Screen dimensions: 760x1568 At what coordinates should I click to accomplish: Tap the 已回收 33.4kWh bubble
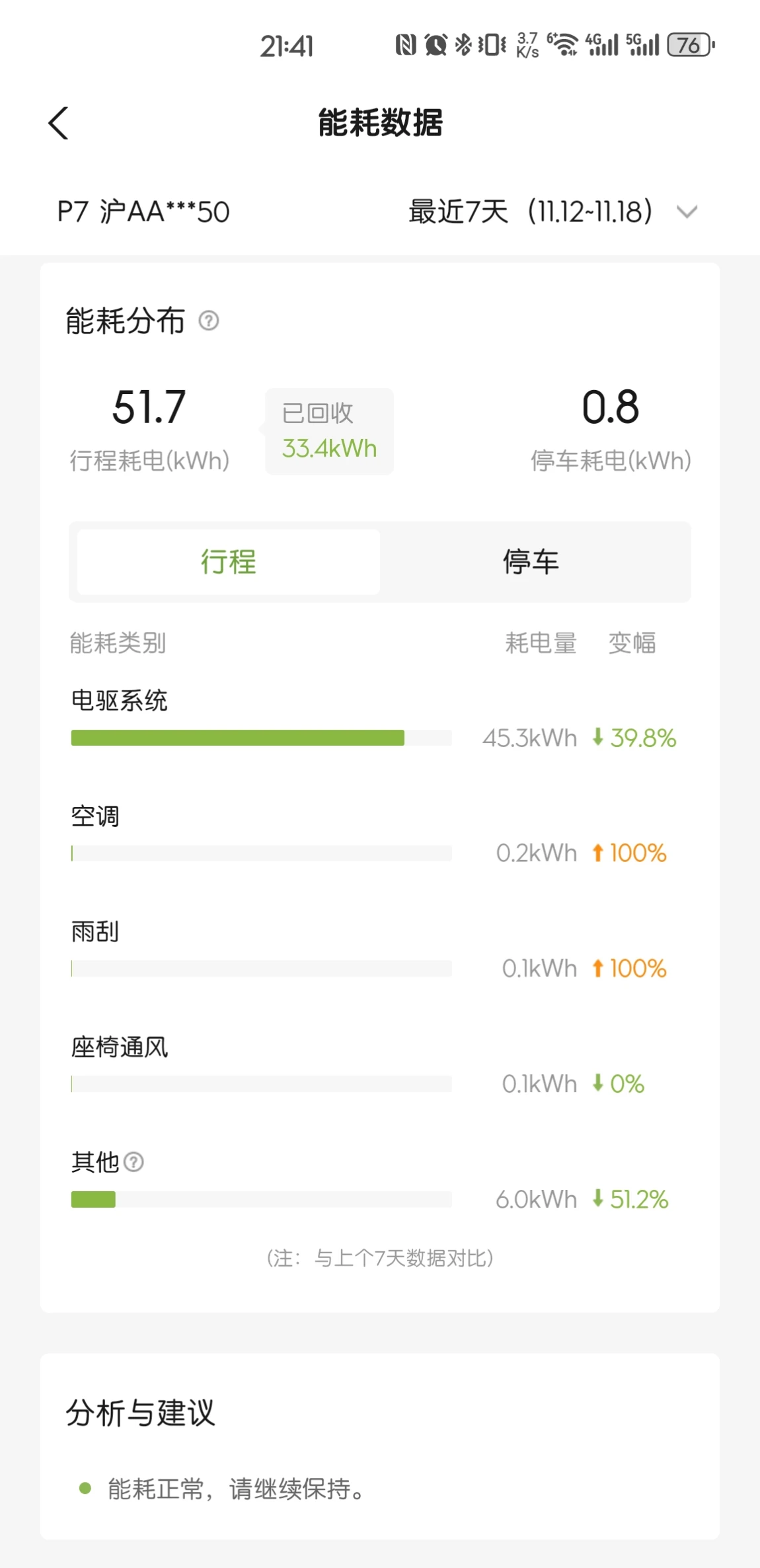coord(329,431)
